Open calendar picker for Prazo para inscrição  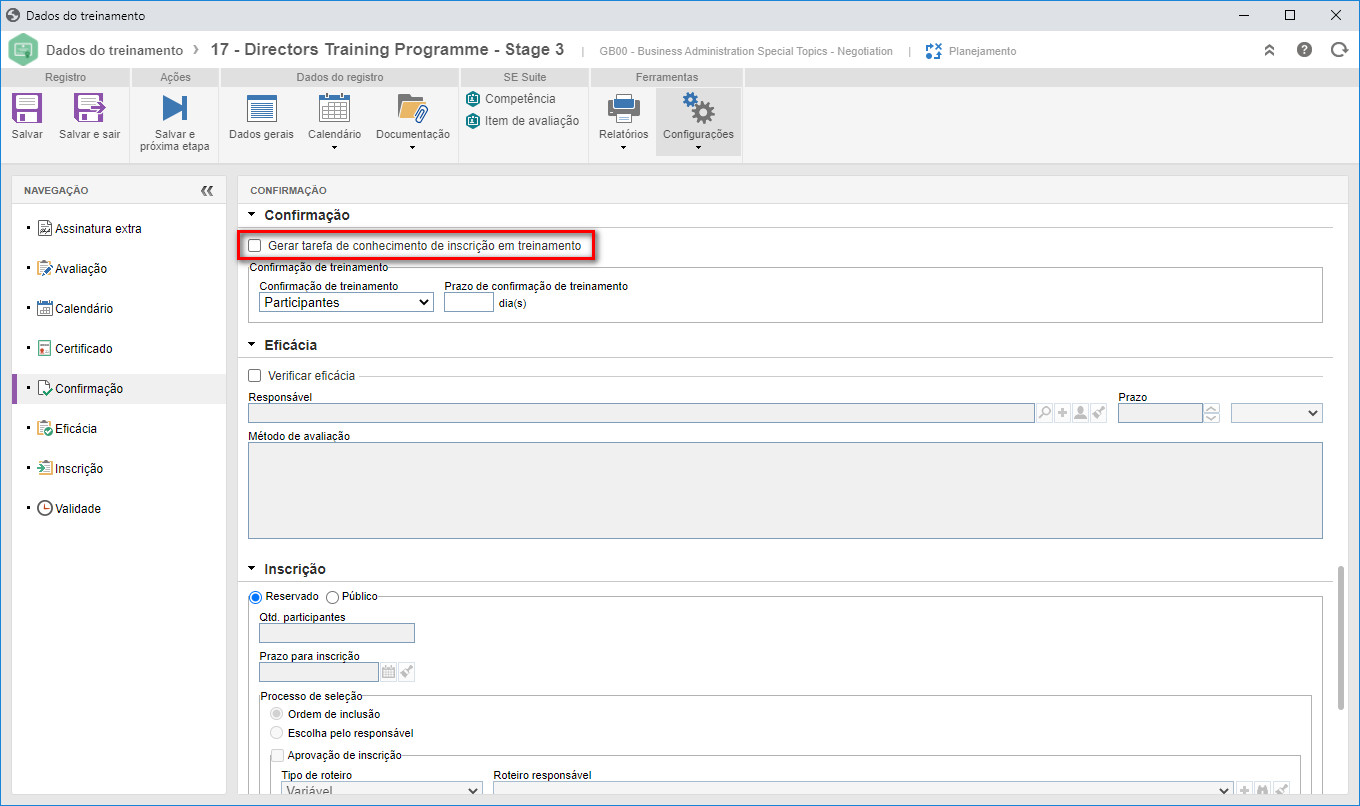click(x=389, y=672)
